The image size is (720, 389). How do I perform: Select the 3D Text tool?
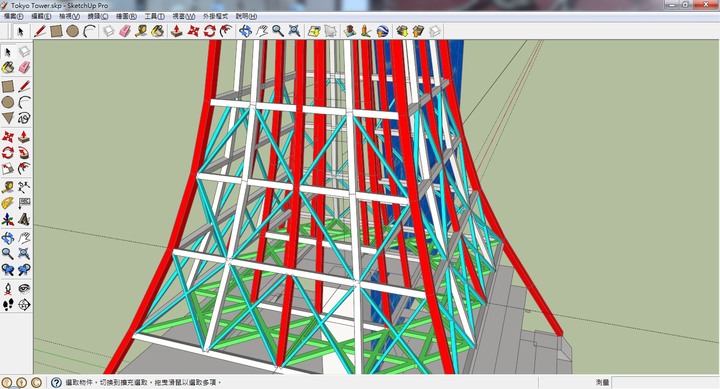coord(24,219)
